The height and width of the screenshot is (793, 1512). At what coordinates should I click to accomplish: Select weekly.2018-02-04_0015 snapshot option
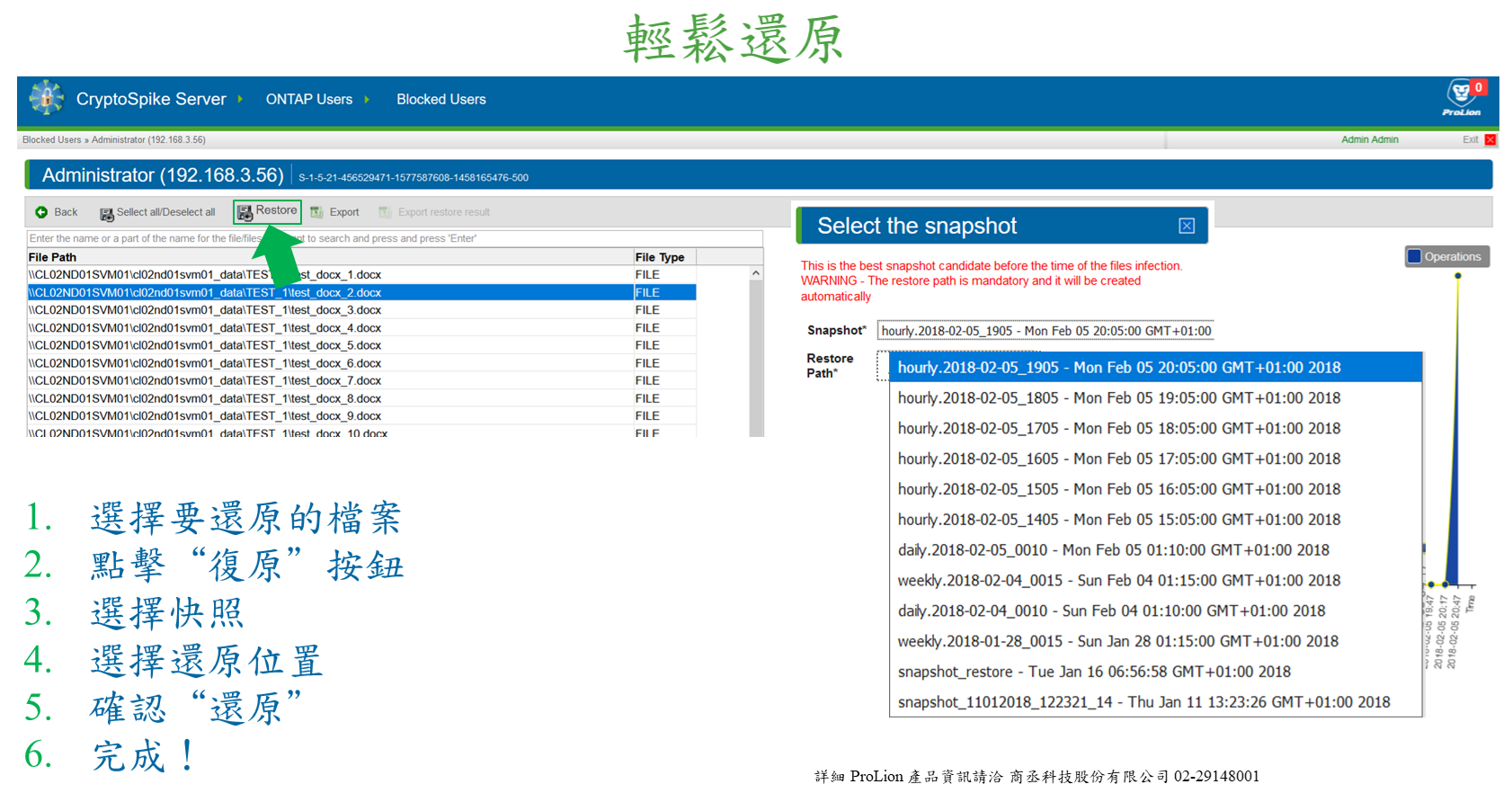point(1155,580)
